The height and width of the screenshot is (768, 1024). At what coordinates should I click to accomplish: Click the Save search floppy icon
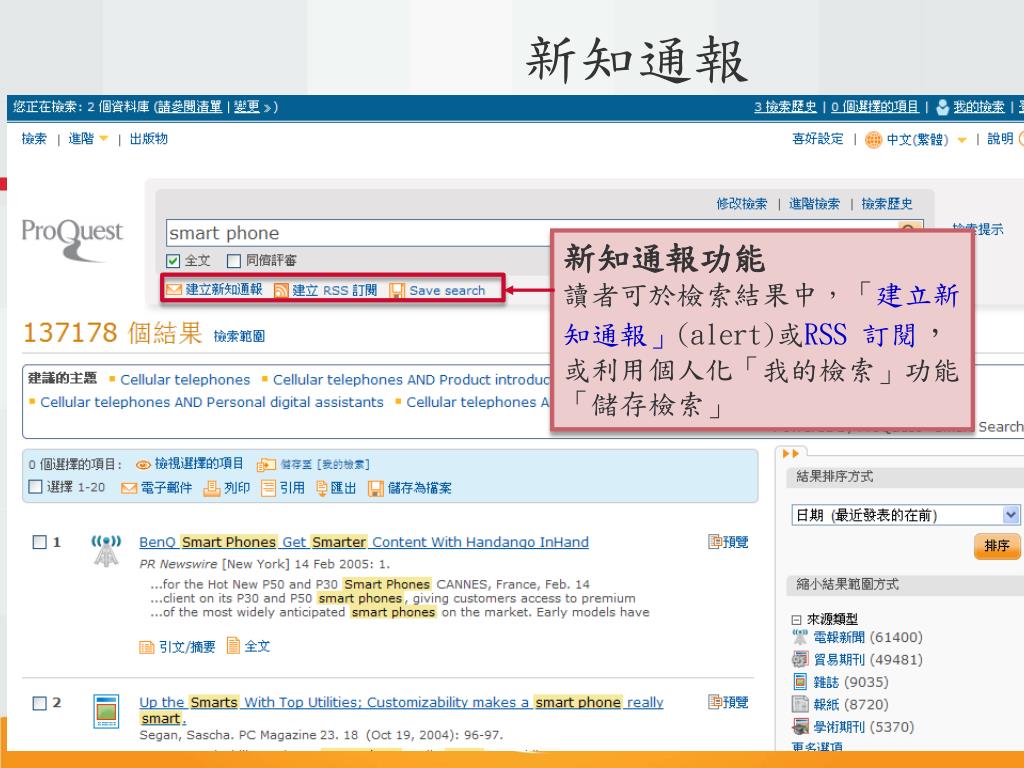click(x=397, y=290)
